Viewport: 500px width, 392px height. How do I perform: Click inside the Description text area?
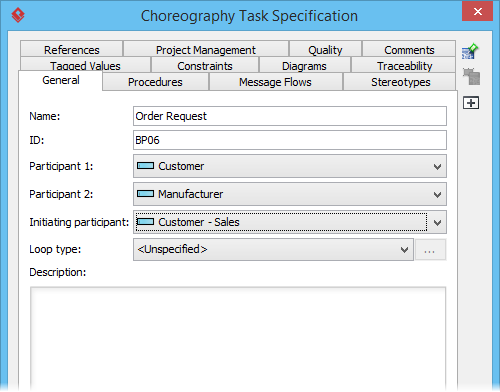point(238,338)
